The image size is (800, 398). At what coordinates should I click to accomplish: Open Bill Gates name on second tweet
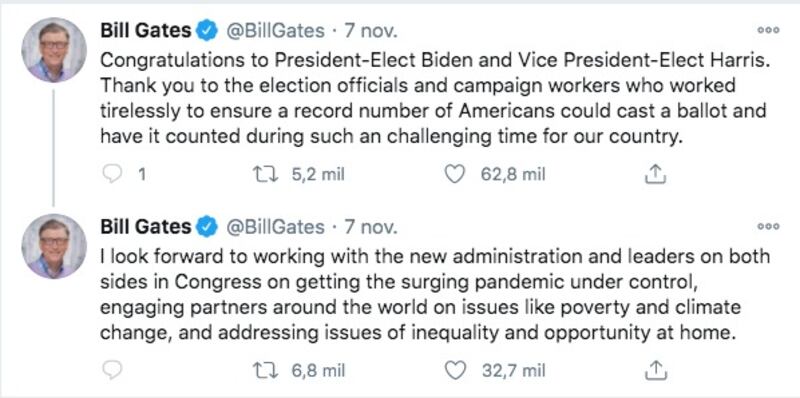(146, 227)
